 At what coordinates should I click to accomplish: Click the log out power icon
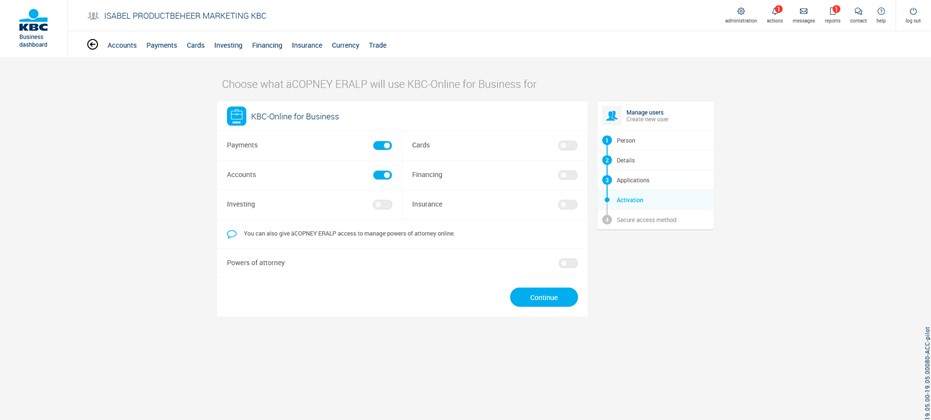pos(913,11)
